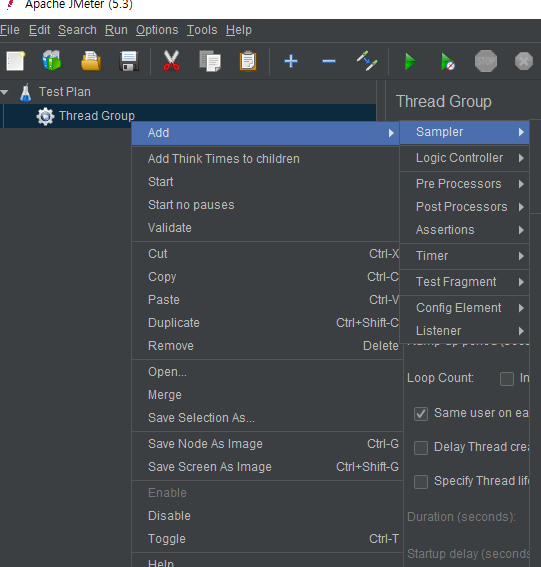The width and height of the screenshot is (541, 567).
Task: Open the Tools menu
Action: click(202, 30)
